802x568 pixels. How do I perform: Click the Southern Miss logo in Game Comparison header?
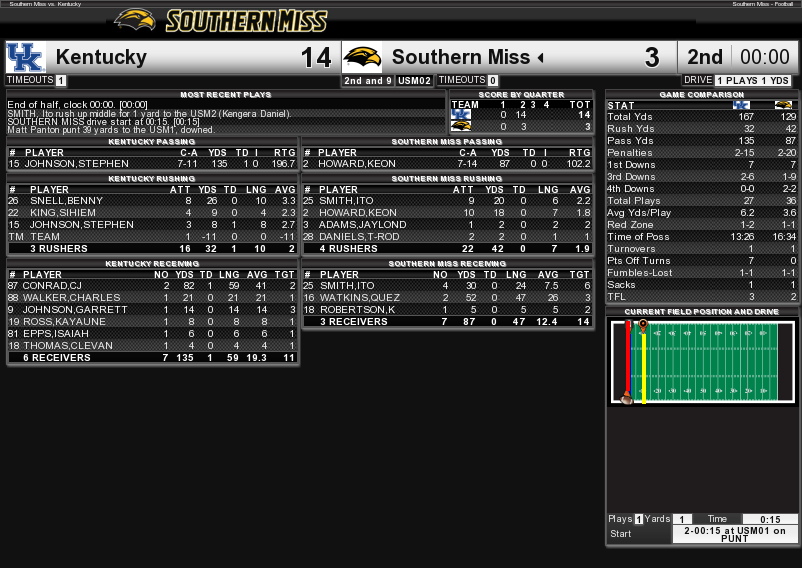783,105
